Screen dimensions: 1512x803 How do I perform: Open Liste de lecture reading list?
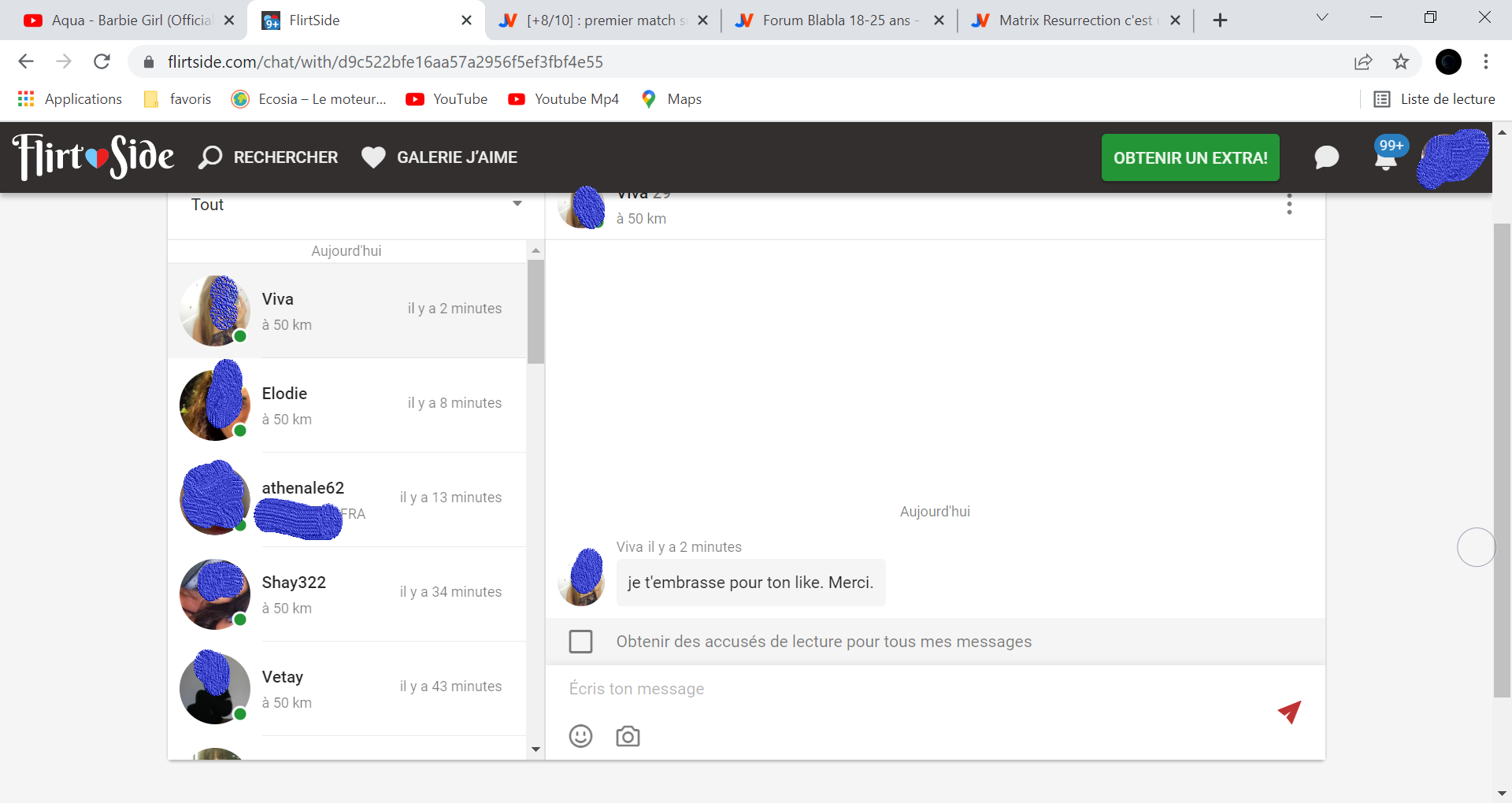(x=1434, y=99)
